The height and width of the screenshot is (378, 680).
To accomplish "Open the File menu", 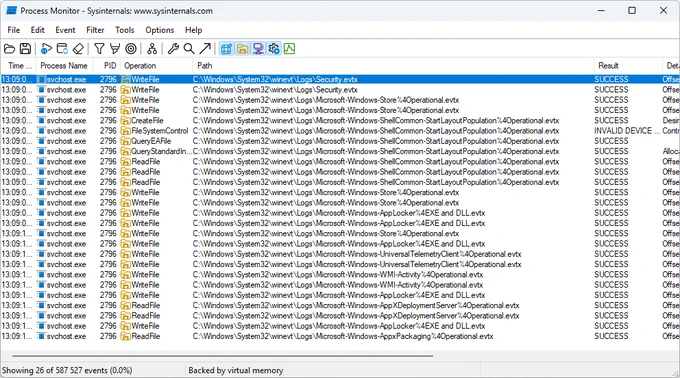I will 13,30.
